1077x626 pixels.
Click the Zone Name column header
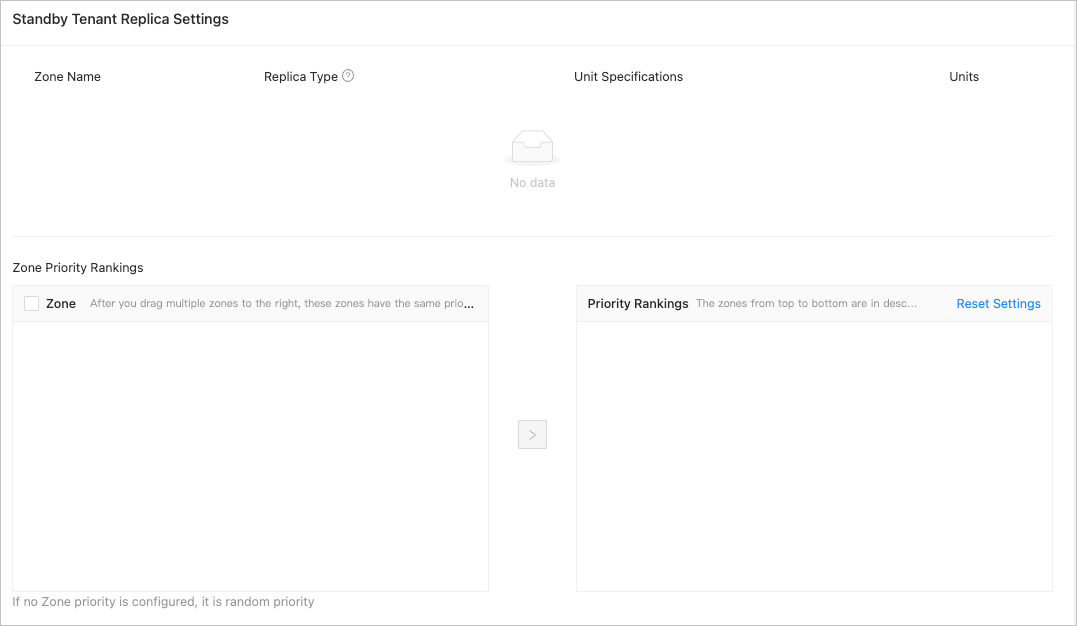[x=67, y=77]
